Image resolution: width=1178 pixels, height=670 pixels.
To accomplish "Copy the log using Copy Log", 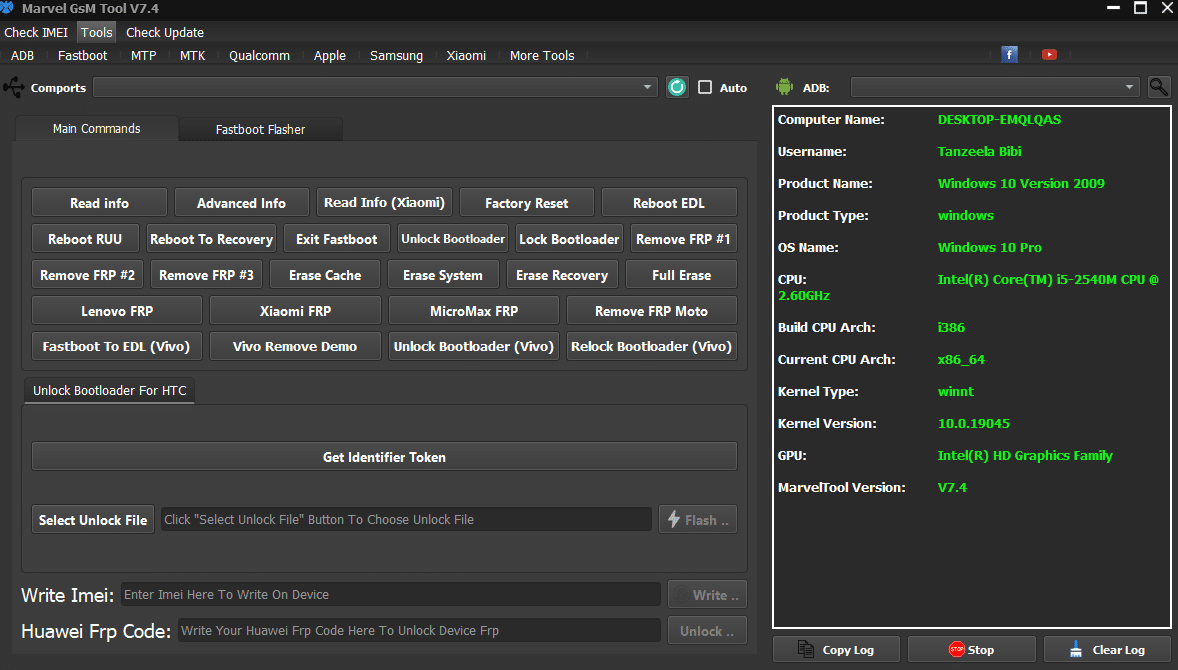I will 836,649.
